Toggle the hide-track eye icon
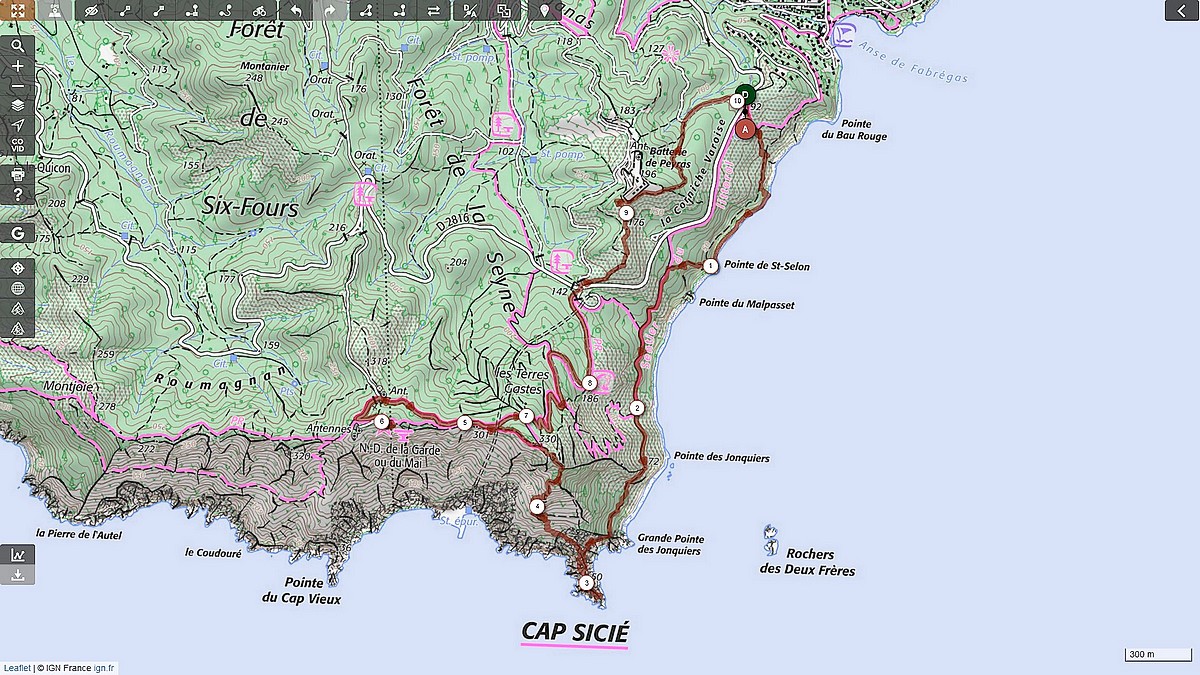The height and width of the screenshot is (675, 1200). (x=92, y=10)
